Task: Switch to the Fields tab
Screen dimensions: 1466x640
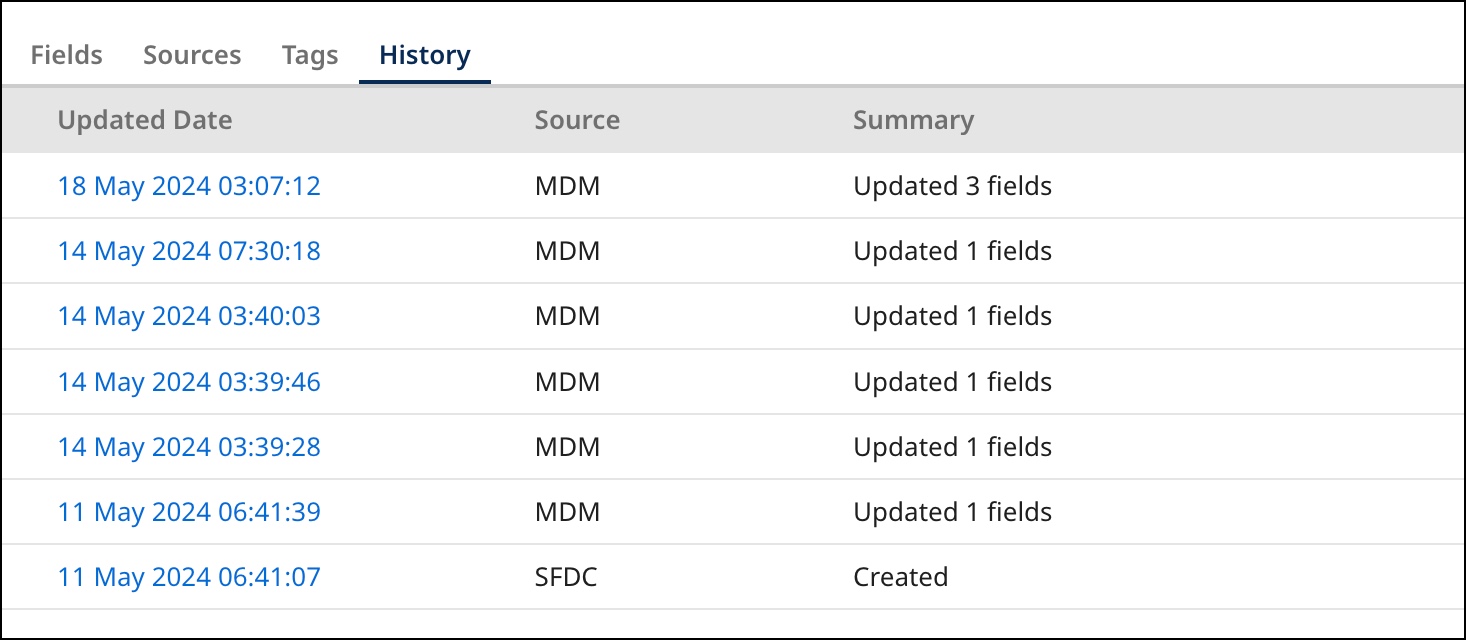Action: 66,55
